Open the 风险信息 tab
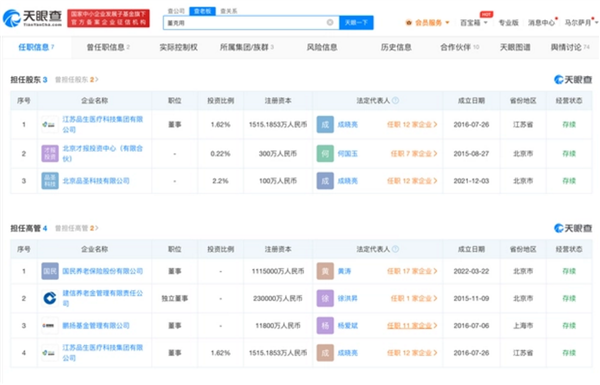 (x=322, y=47)
